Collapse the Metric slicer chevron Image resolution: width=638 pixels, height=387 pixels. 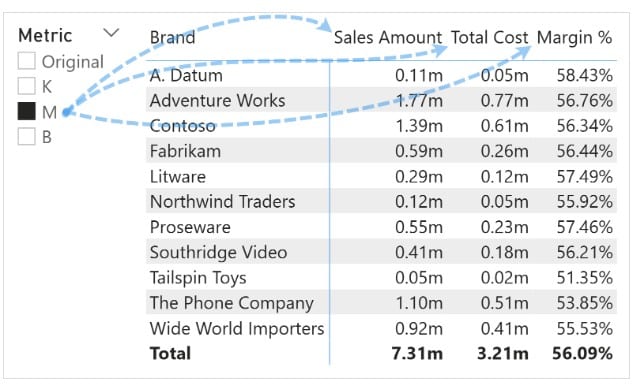(111, 33)
